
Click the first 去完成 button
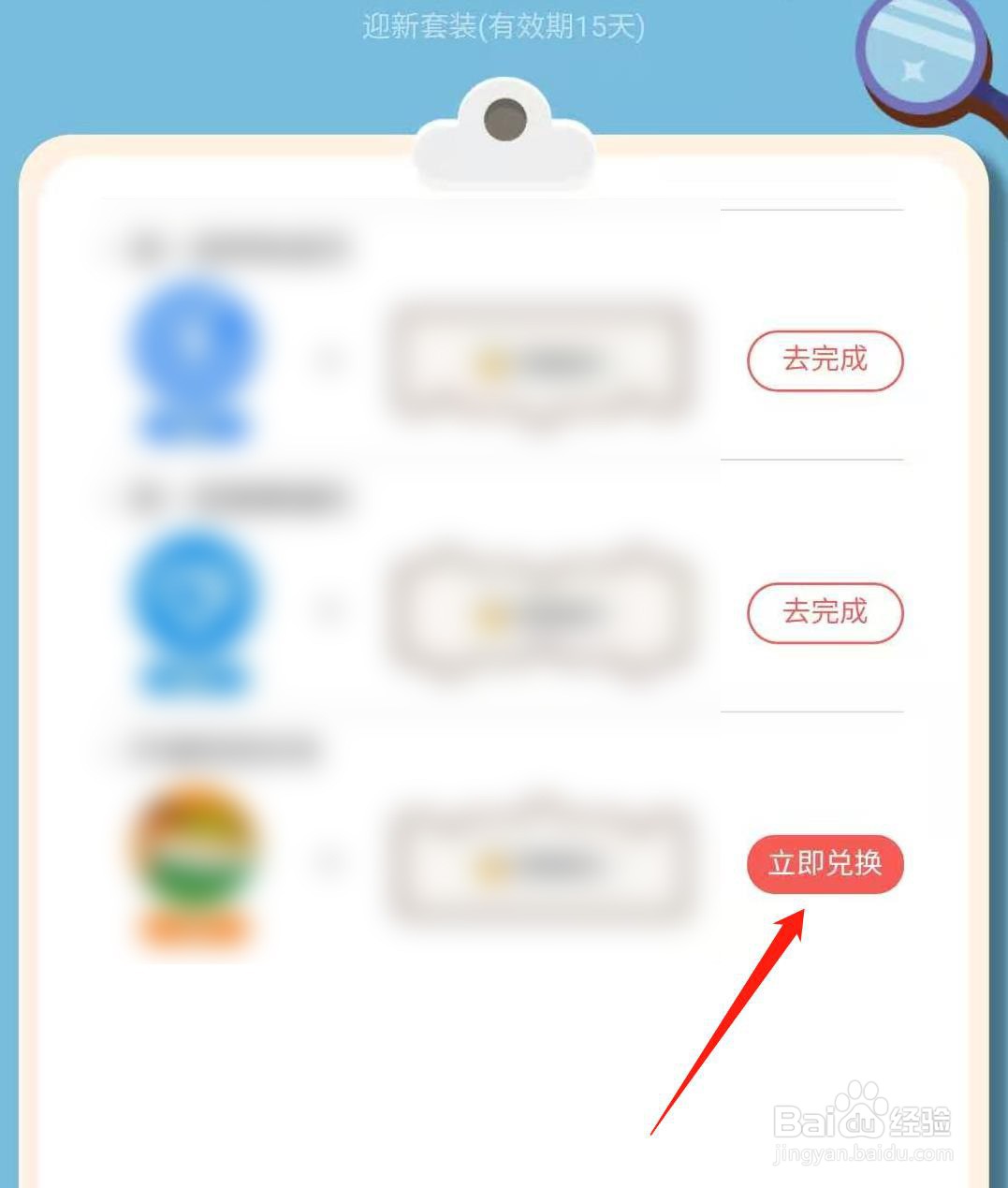click(825, 360)
